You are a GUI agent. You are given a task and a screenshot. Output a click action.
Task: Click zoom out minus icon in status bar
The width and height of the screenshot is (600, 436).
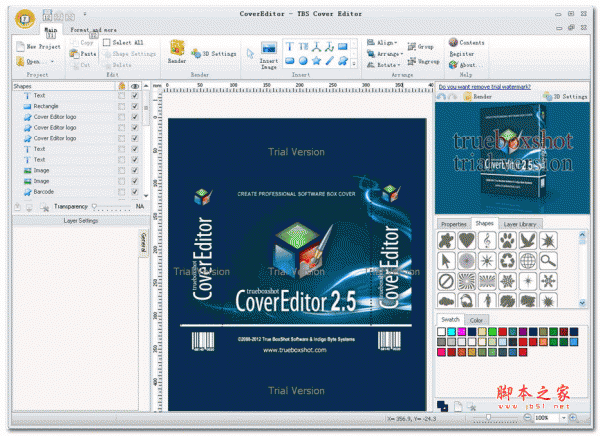point(527,418)
